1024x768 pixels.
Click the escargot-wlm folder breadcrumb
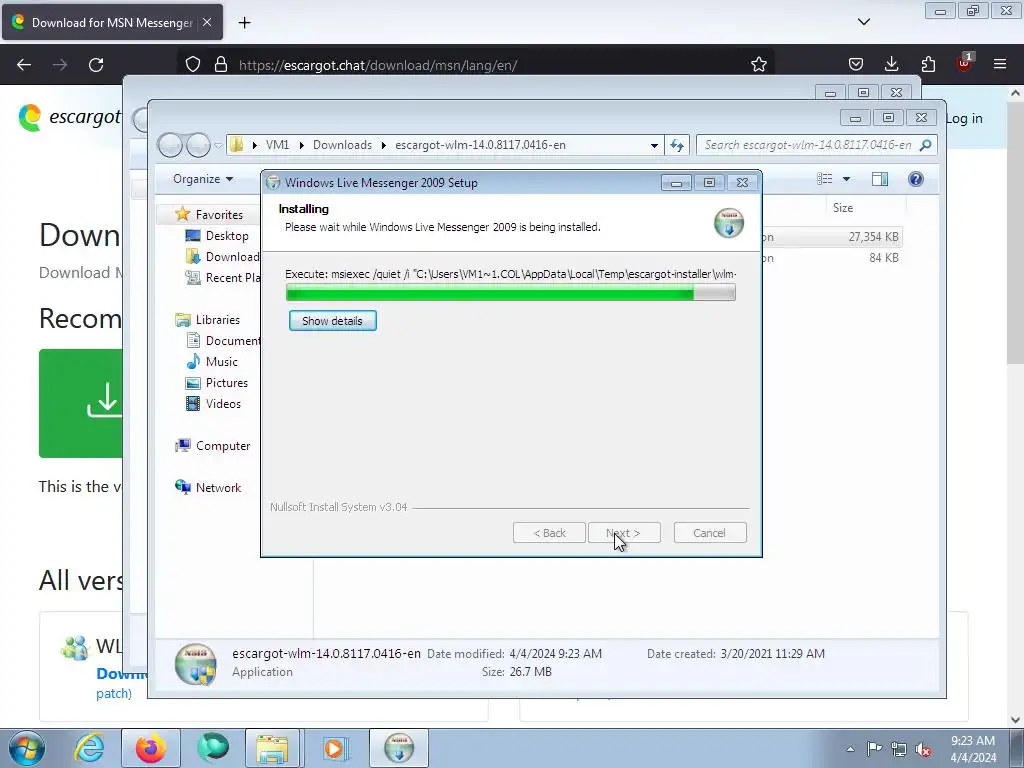pyautogui.click(x=480, y=145)
